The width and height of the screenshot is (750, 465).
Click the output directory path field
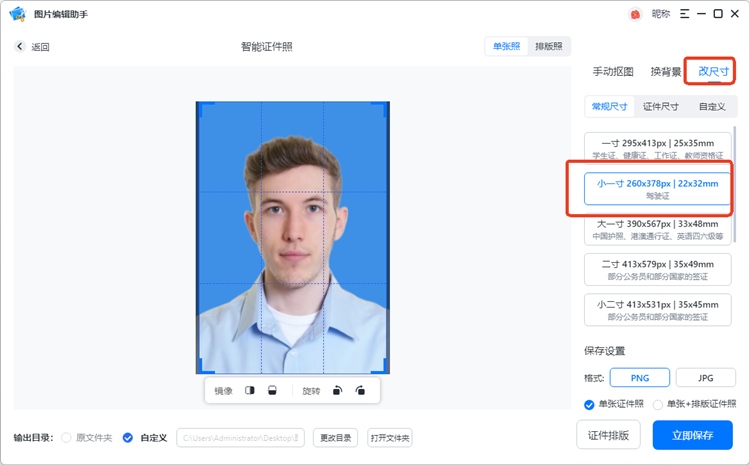[240, 437]
